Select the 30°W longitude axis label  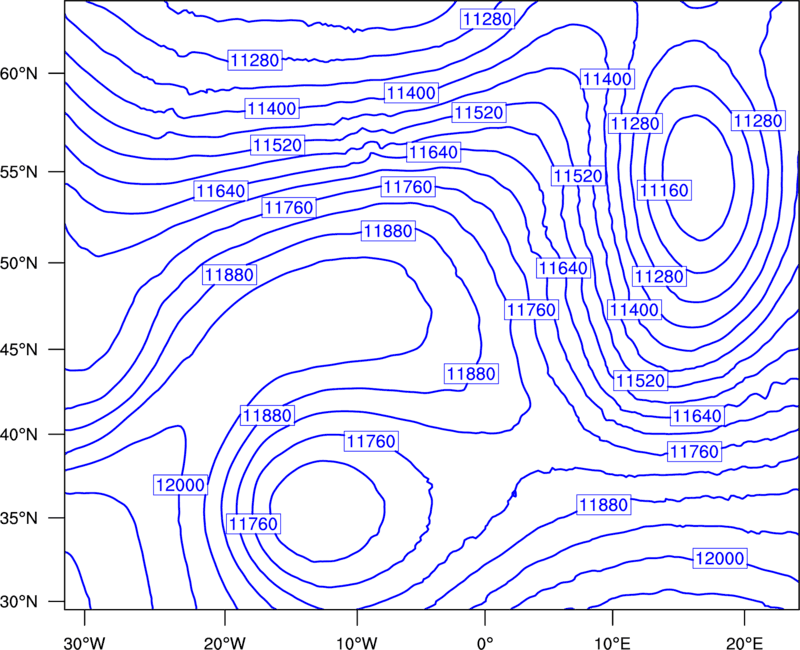[85, 642]
